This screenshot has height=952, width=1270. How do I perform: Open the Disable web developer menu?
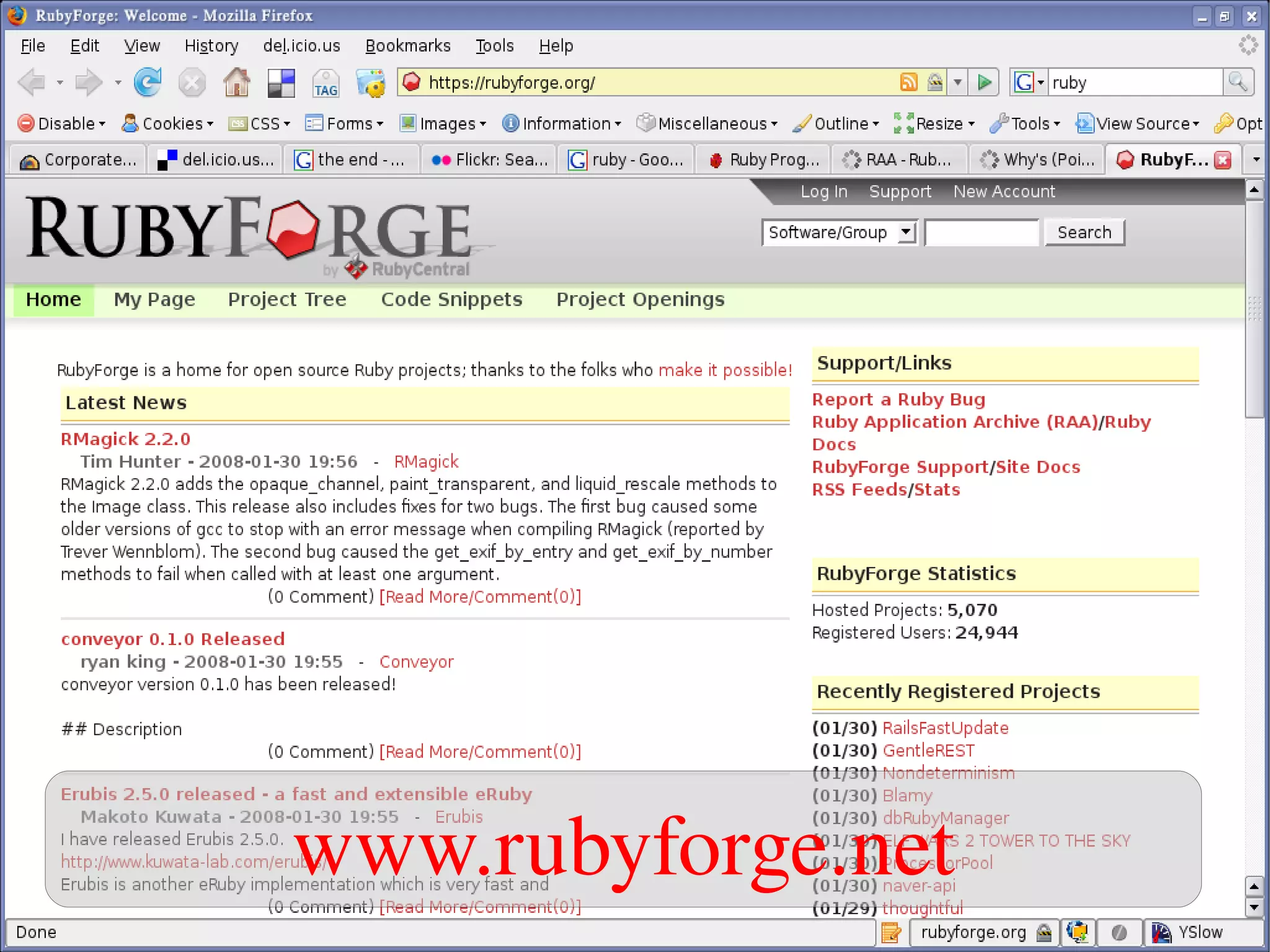pyautogui.click(x=61, y=123)
